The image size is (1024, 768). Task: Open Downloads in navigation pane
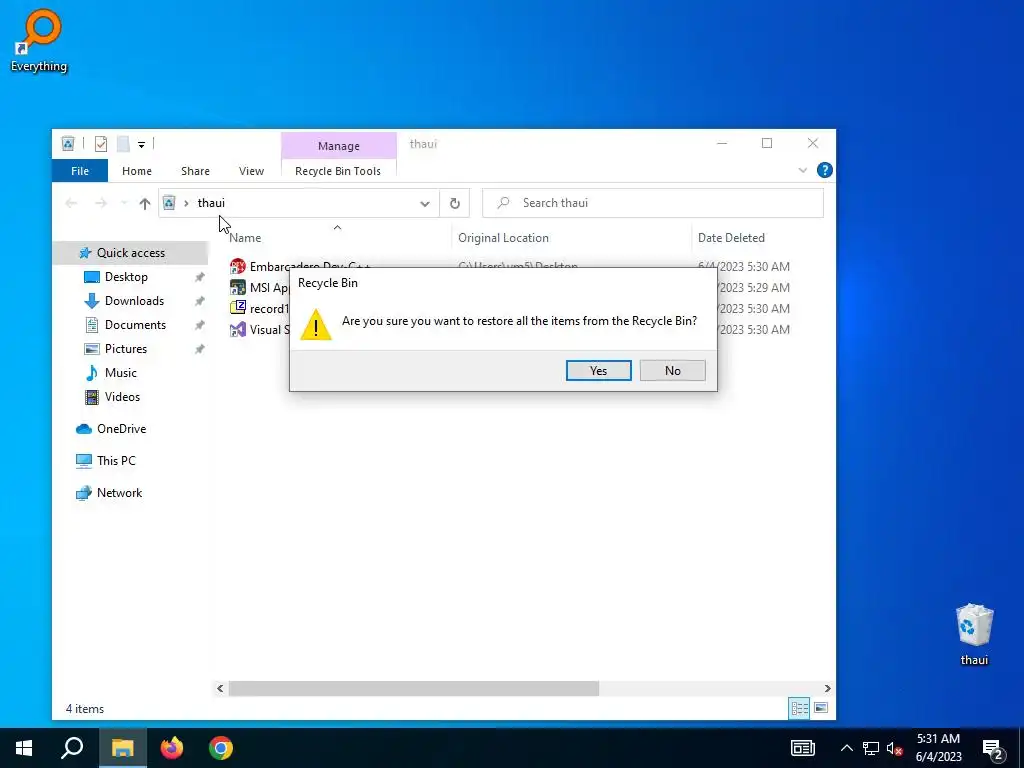[134, 301]
